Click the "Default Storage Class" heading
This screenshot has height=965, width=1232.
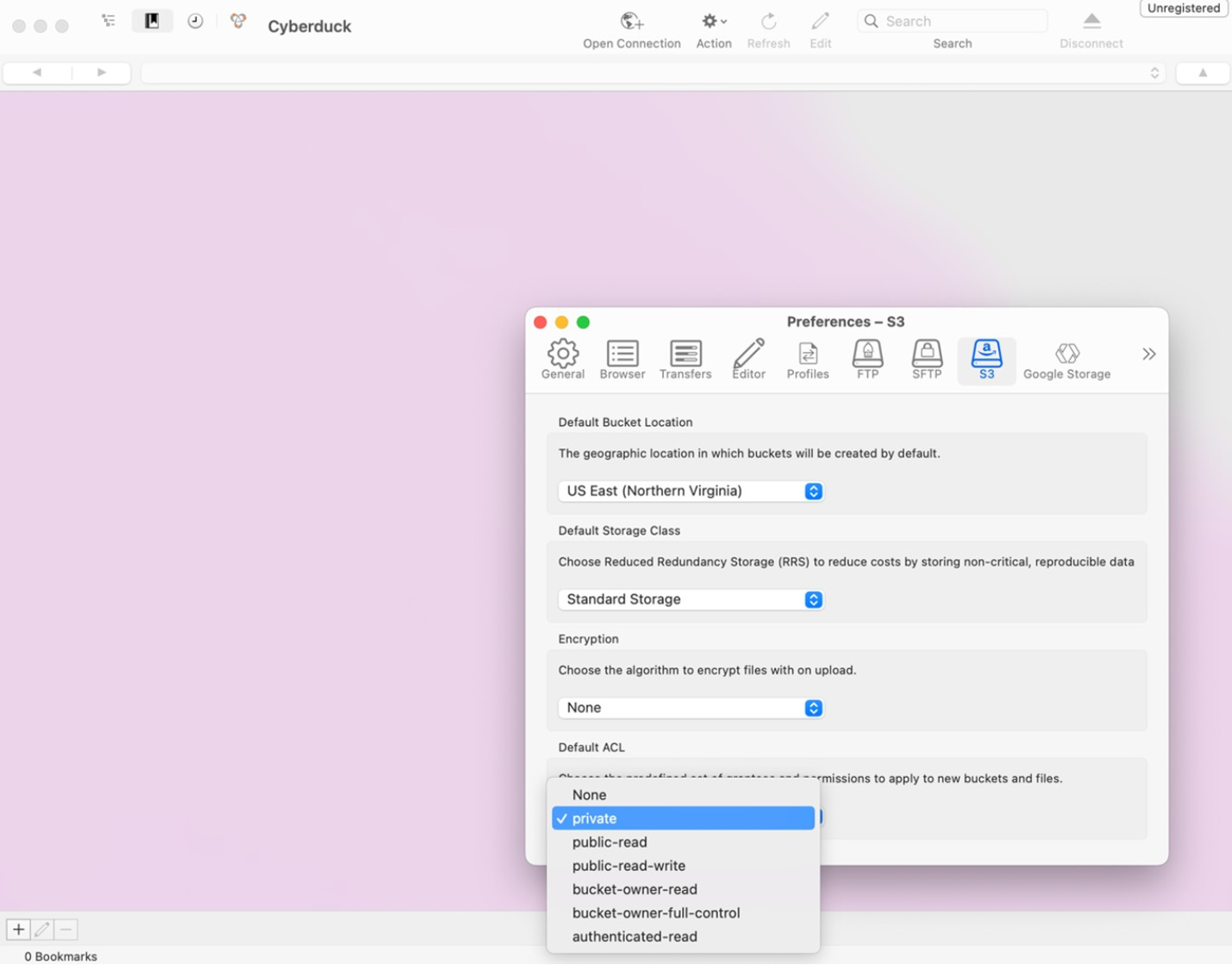click(619, 531)
